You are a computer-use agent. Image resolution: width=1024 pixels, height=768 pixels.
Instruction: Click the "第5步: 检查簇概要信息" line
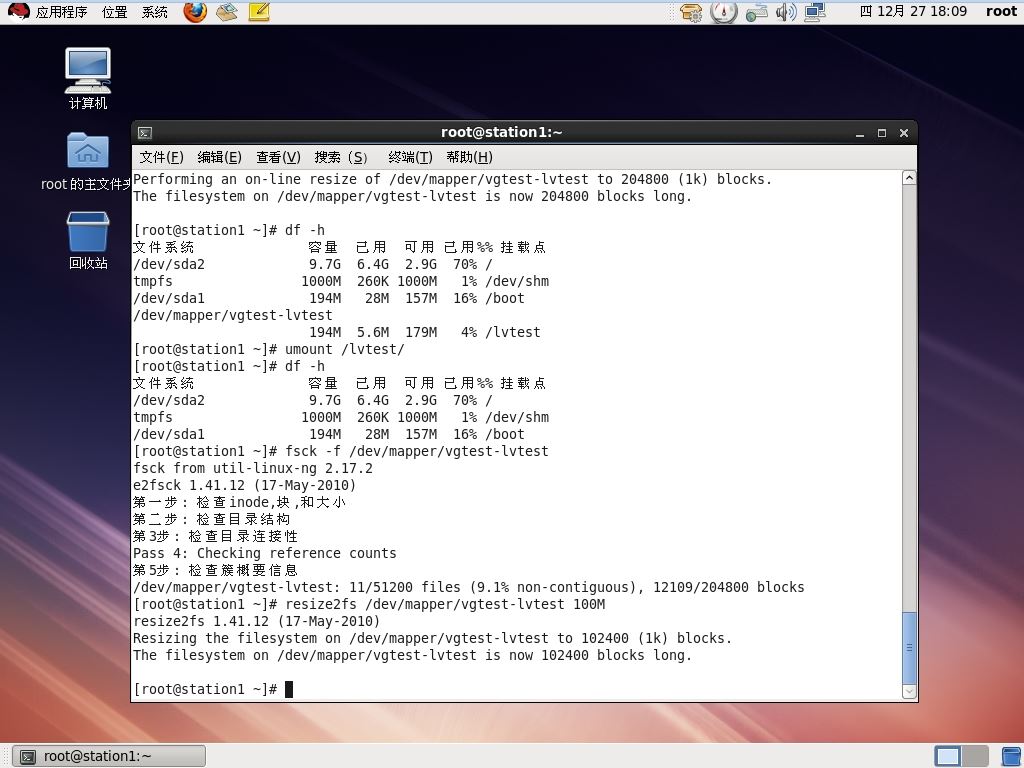(216, 570)
